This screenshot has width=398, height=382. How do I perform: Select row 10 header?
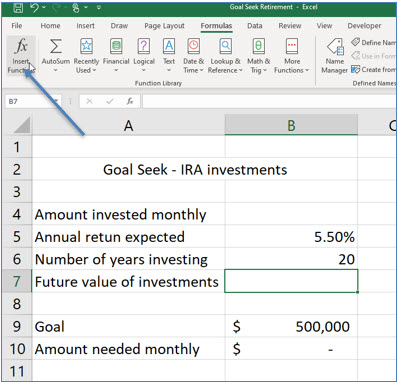(x=17, y=349)
